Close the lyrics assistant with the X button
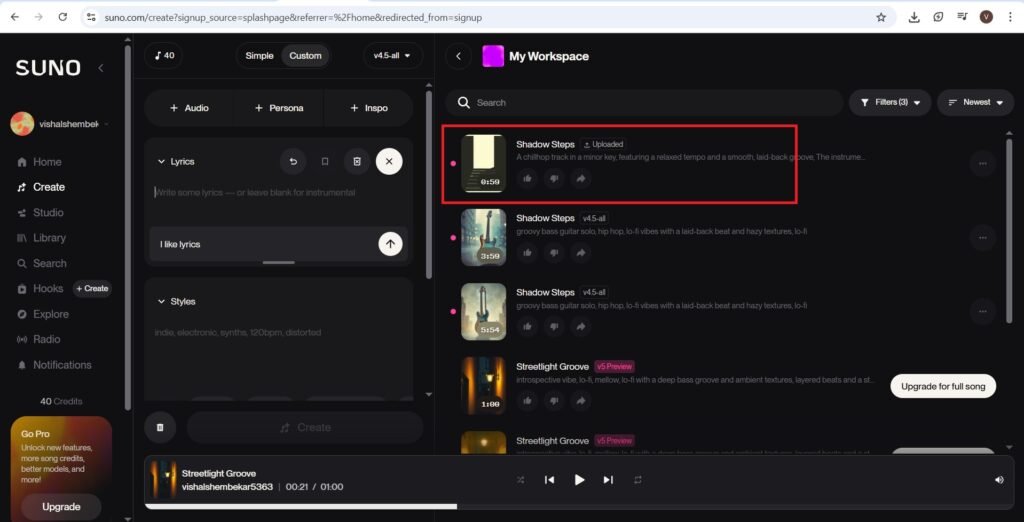1024x522 pixels. click(389, 161)
